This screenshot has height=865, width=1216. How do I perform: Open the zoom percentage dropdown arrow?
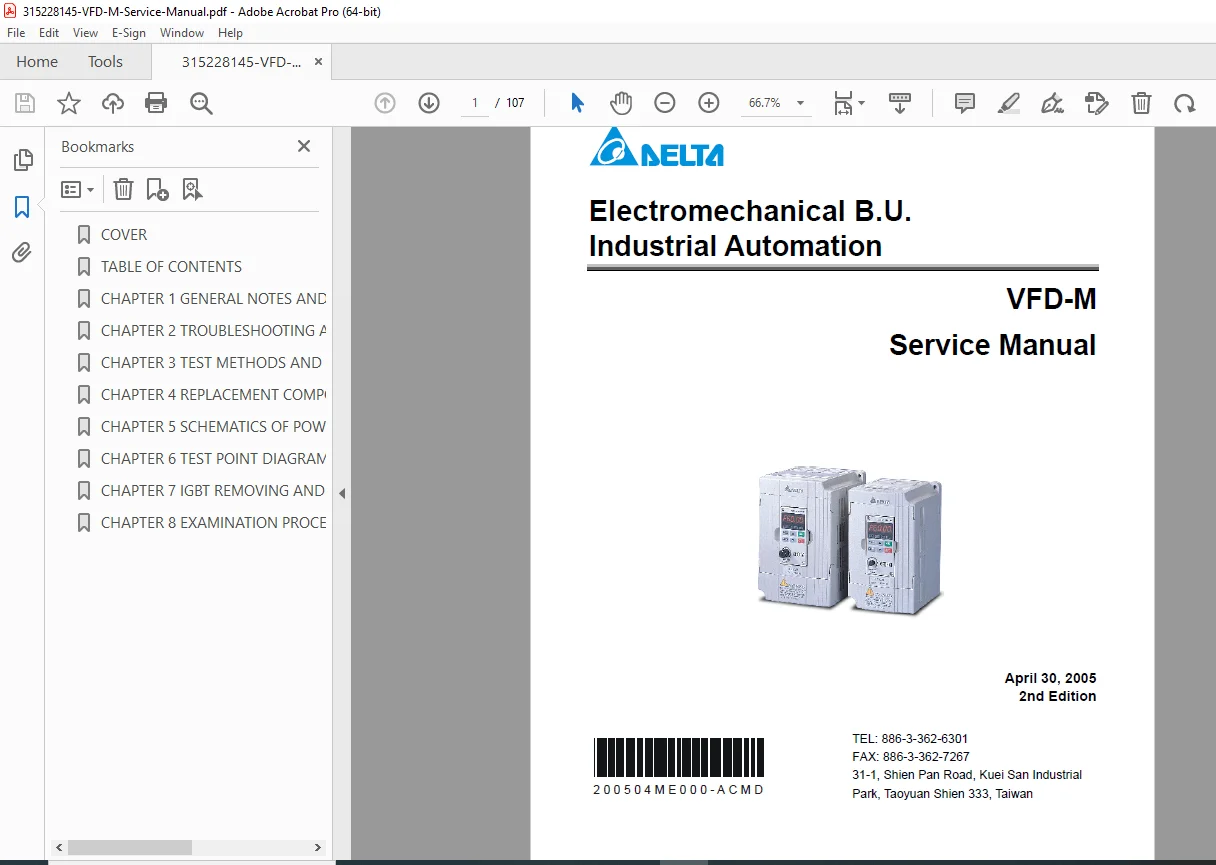(800, 103)
